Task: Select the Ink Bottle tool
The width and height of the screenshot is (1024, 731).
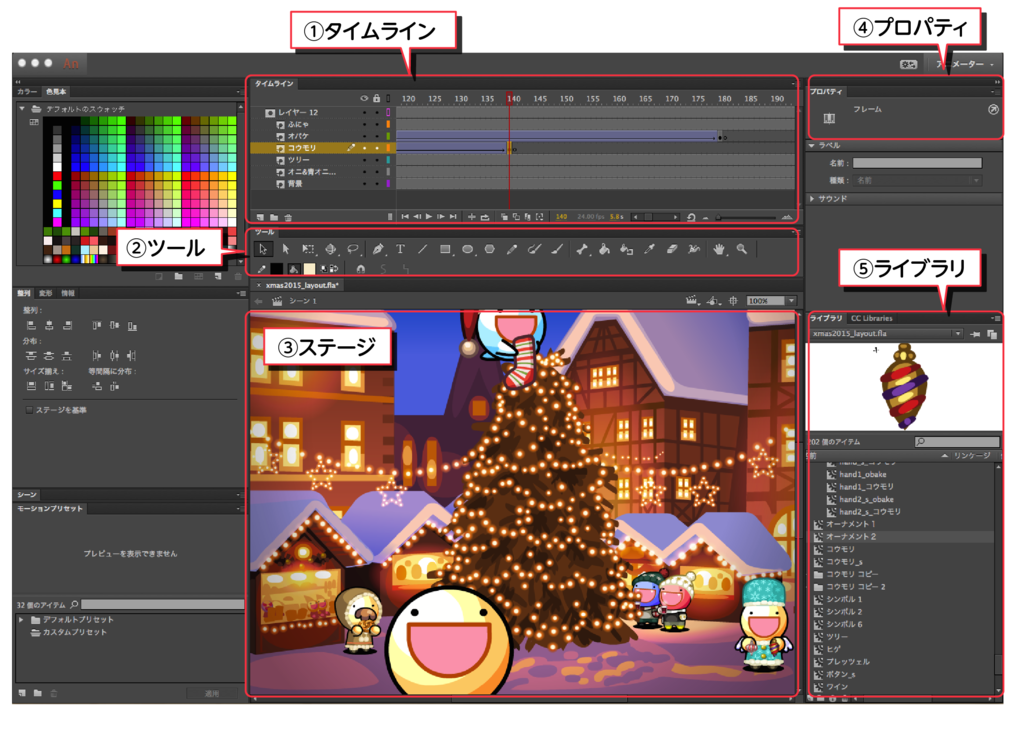Action: click(x=627, y=249)
